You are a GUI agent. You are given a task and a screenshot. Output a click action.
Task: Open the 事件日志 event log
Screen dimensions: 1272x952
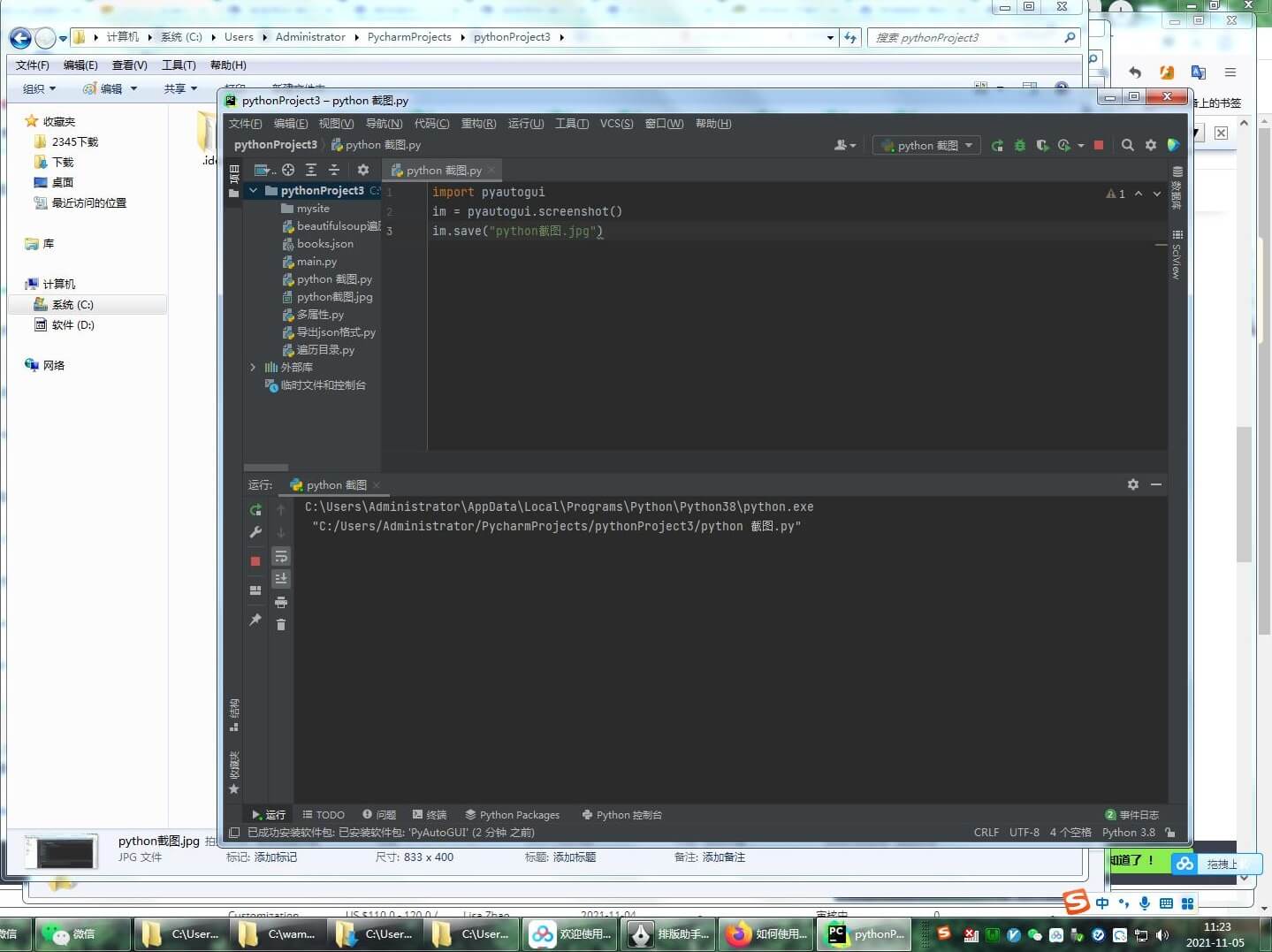click(x=1131, y=815)
